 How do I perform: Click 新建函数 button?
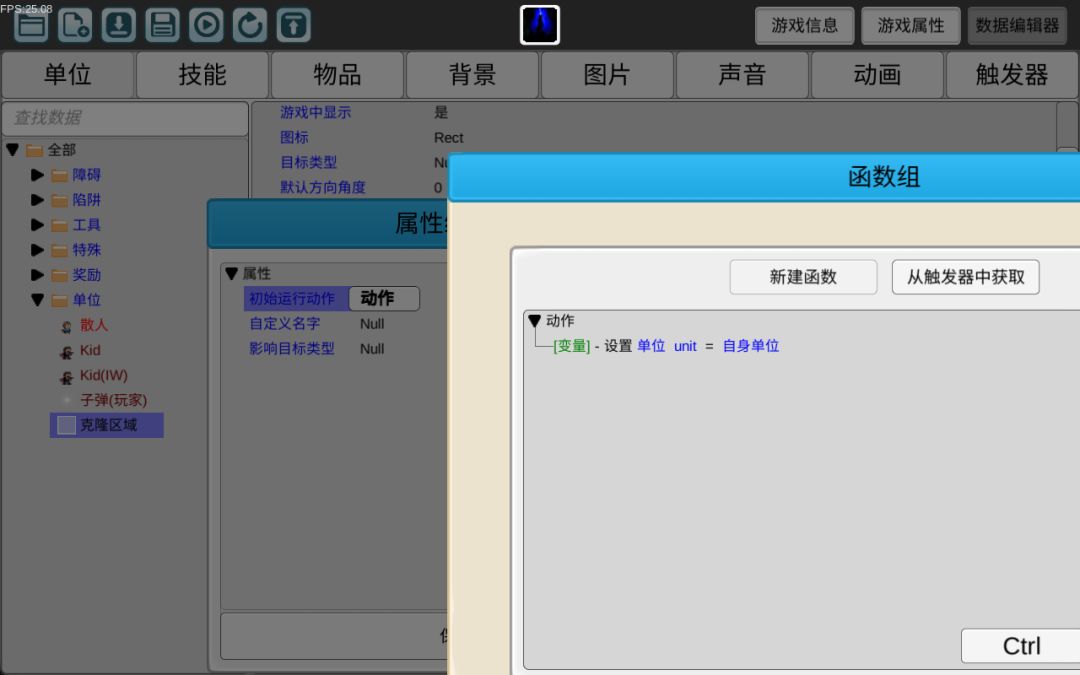pos(803,277)
